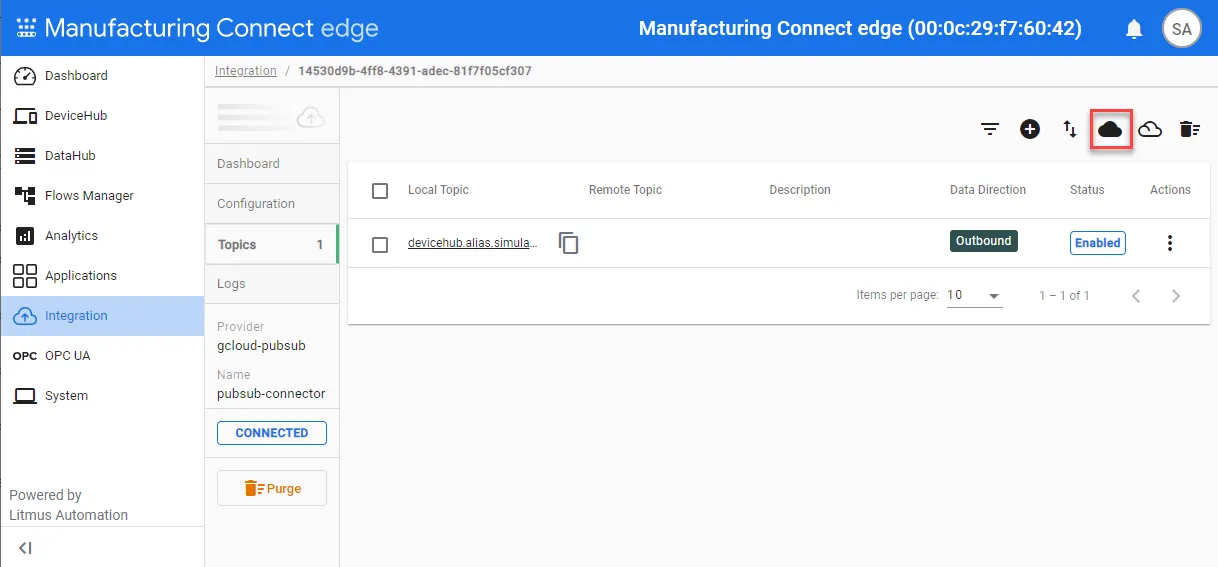Click the Outbound data direction badge
The width and height of the screenshot is (1218, 567).
coord(984,241)
